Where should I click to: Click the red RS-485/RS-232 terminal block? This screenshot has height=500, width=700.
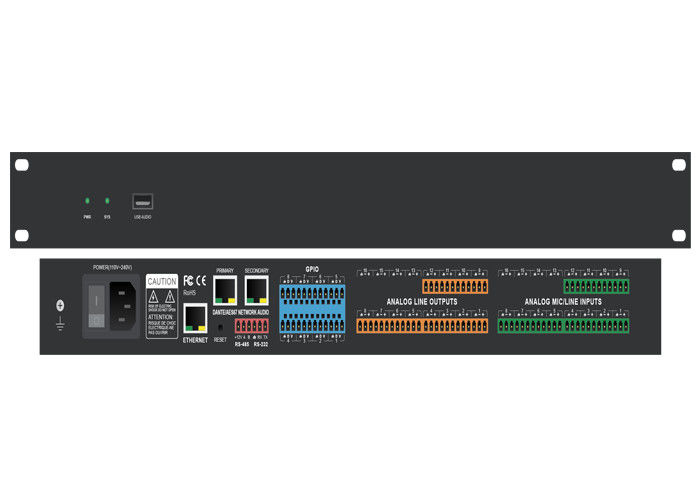coord(254,325)
